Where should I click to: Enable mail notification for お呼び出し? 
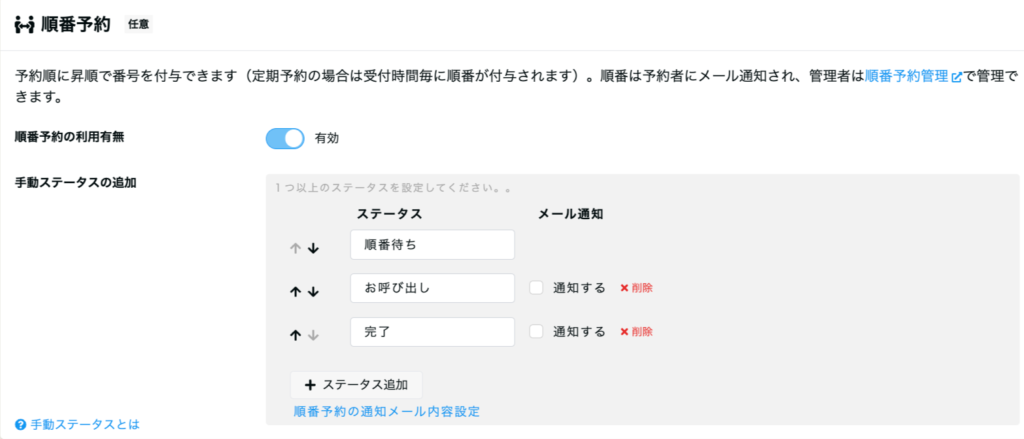[x=537, y=288]
